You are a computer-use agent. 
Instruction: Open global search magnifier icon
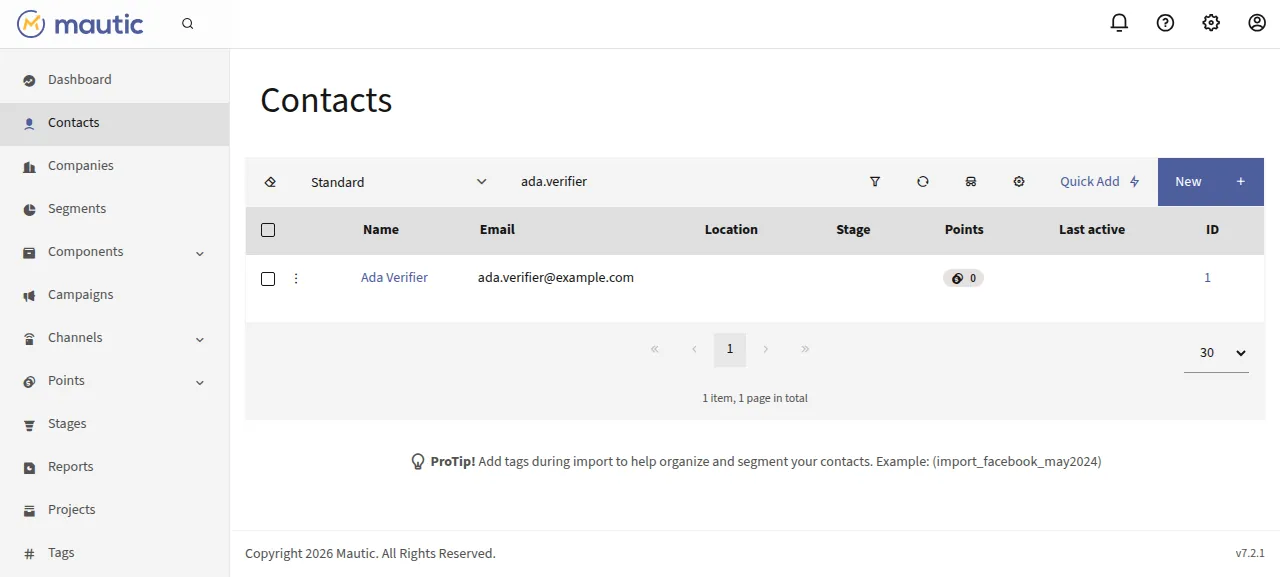[188, 24]
